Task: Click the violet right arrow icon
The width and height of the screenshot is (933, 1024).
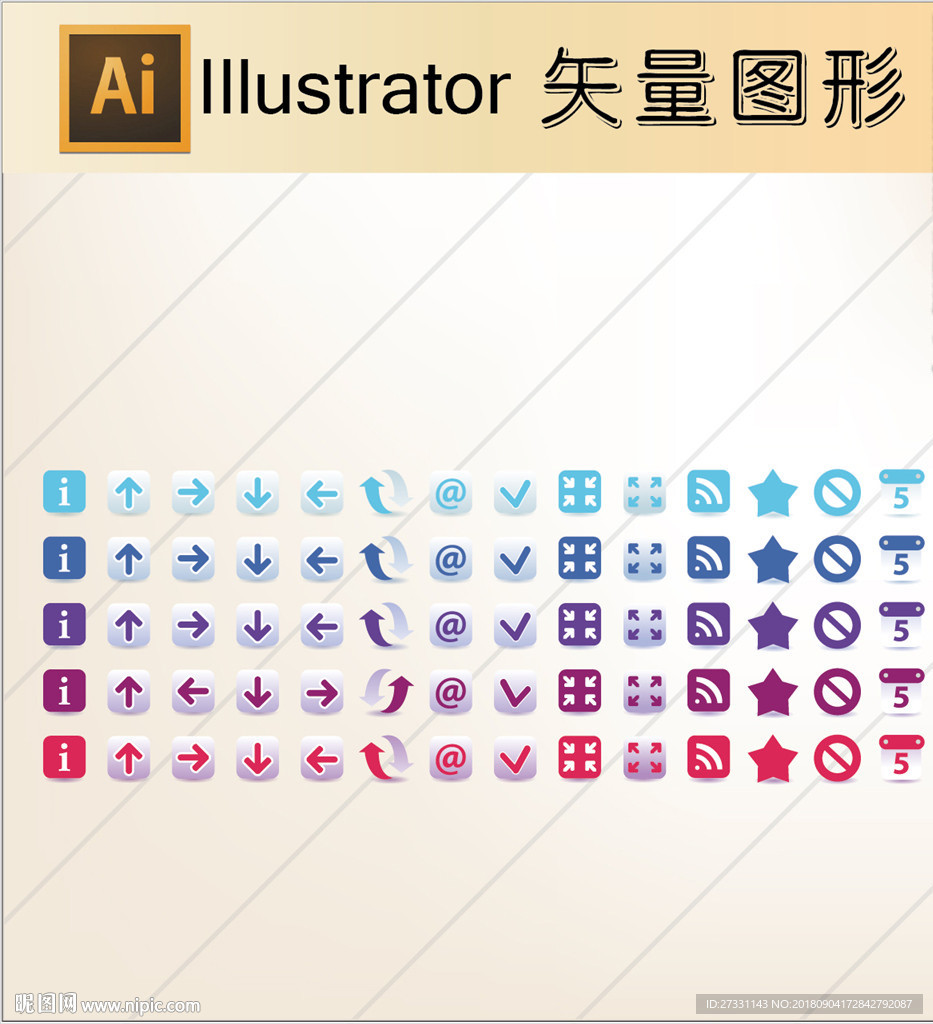Action: point(193,625)
